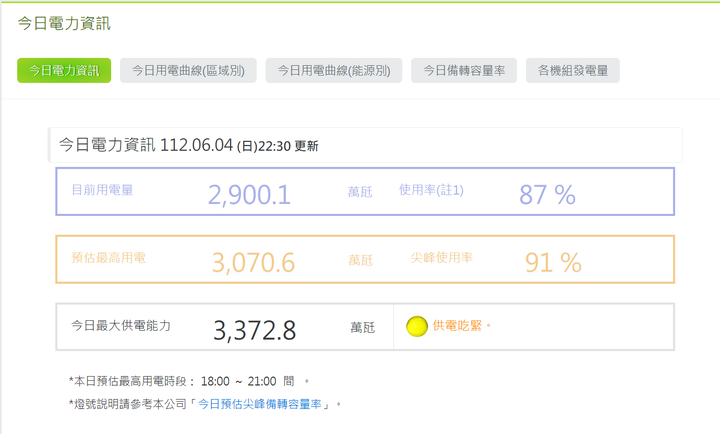
Task: Go to 今日備轉容量率 tab
Action: (464, 70)
